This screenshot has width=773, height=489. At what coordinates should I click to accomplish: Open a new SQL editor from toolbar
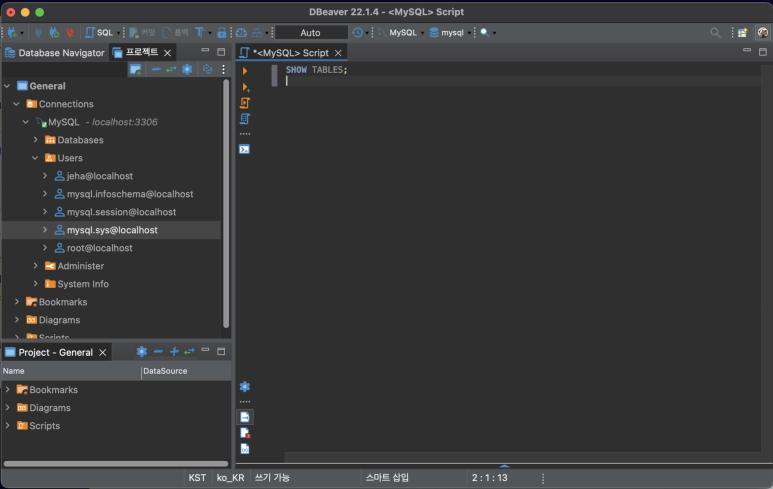click(x=99, y=33)
